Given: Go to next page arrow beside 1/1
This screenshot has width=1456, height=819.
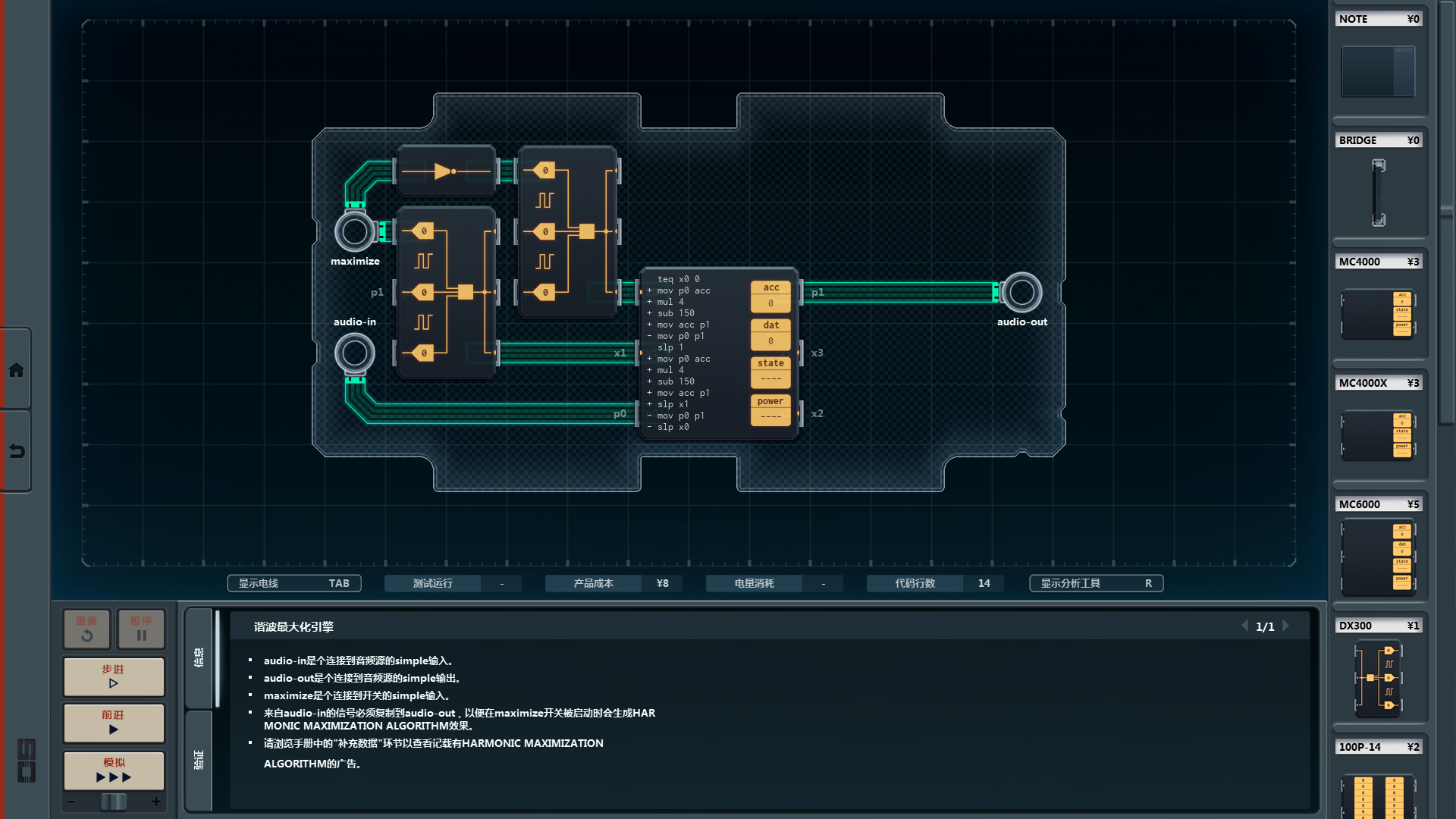Looking at the screenshot, I should click(x=1286, y=626).
